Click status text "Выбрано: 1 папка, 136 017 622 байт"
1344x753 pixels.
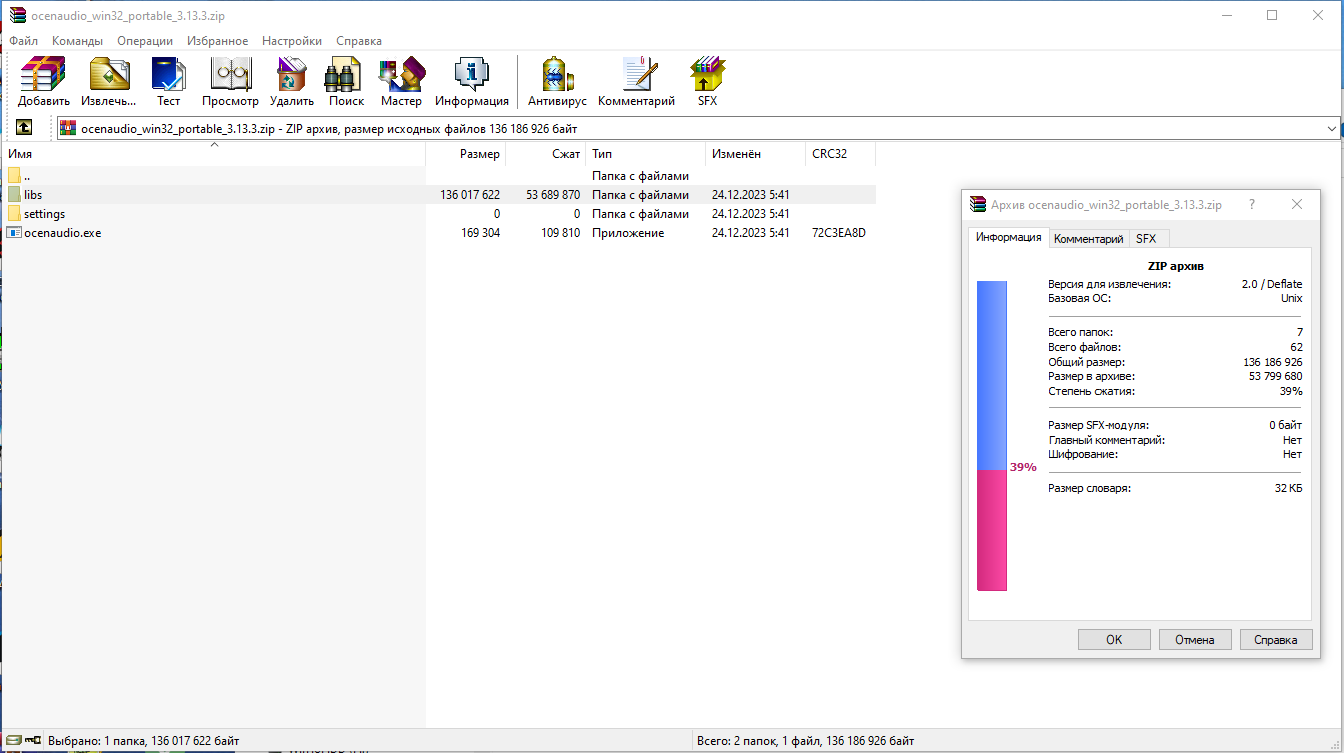tap(144, 741)
